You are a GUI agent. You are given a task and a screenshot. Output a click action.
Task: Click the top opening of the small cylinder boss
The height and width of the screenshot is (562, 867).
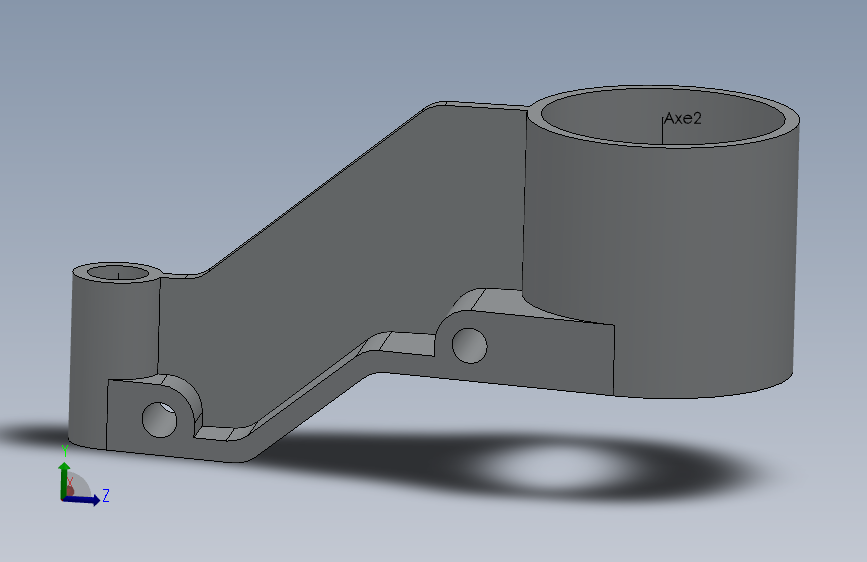[x=118, y=273]
